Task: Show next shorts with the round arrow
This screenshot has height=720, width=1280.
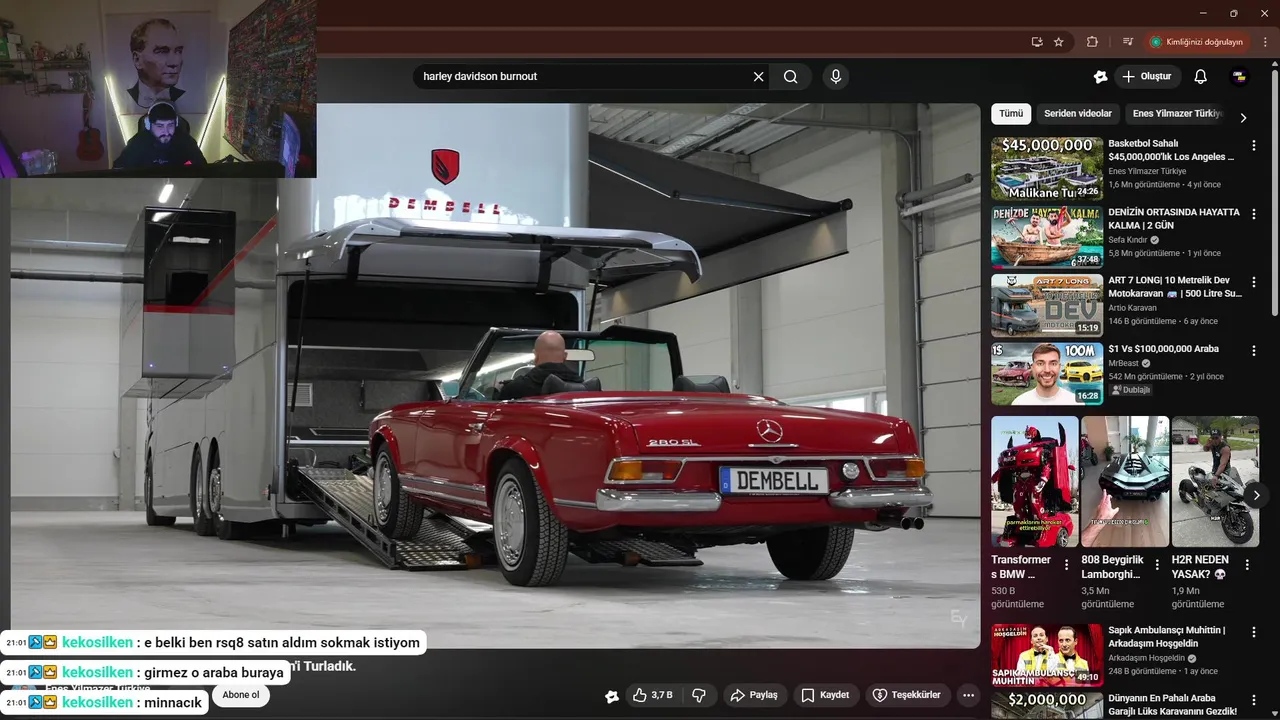Action: click(x=1256, y=495)
